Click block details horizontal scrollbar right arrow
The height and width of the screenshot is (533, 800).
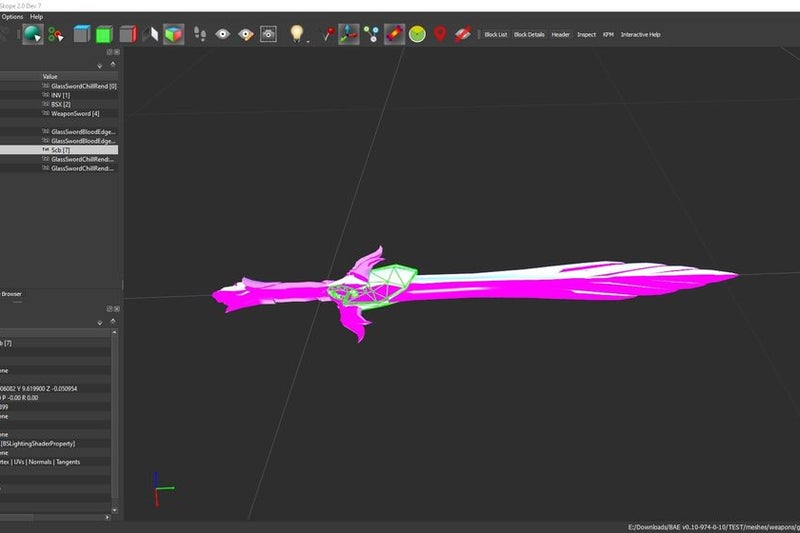(x=107, y=517)
